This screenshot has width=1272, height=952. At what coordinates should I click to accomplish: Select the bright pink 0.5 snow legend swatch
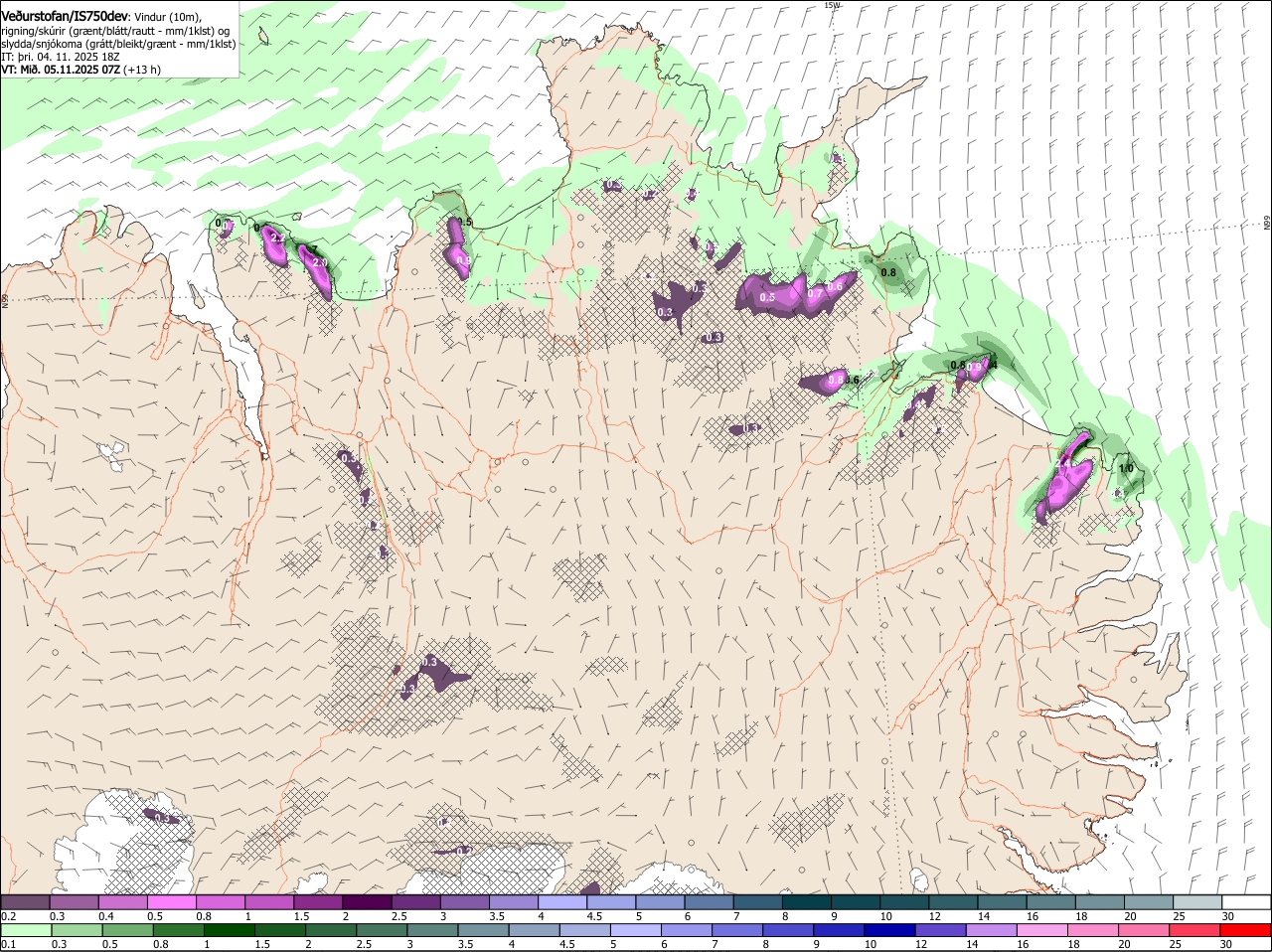(171, 901)
